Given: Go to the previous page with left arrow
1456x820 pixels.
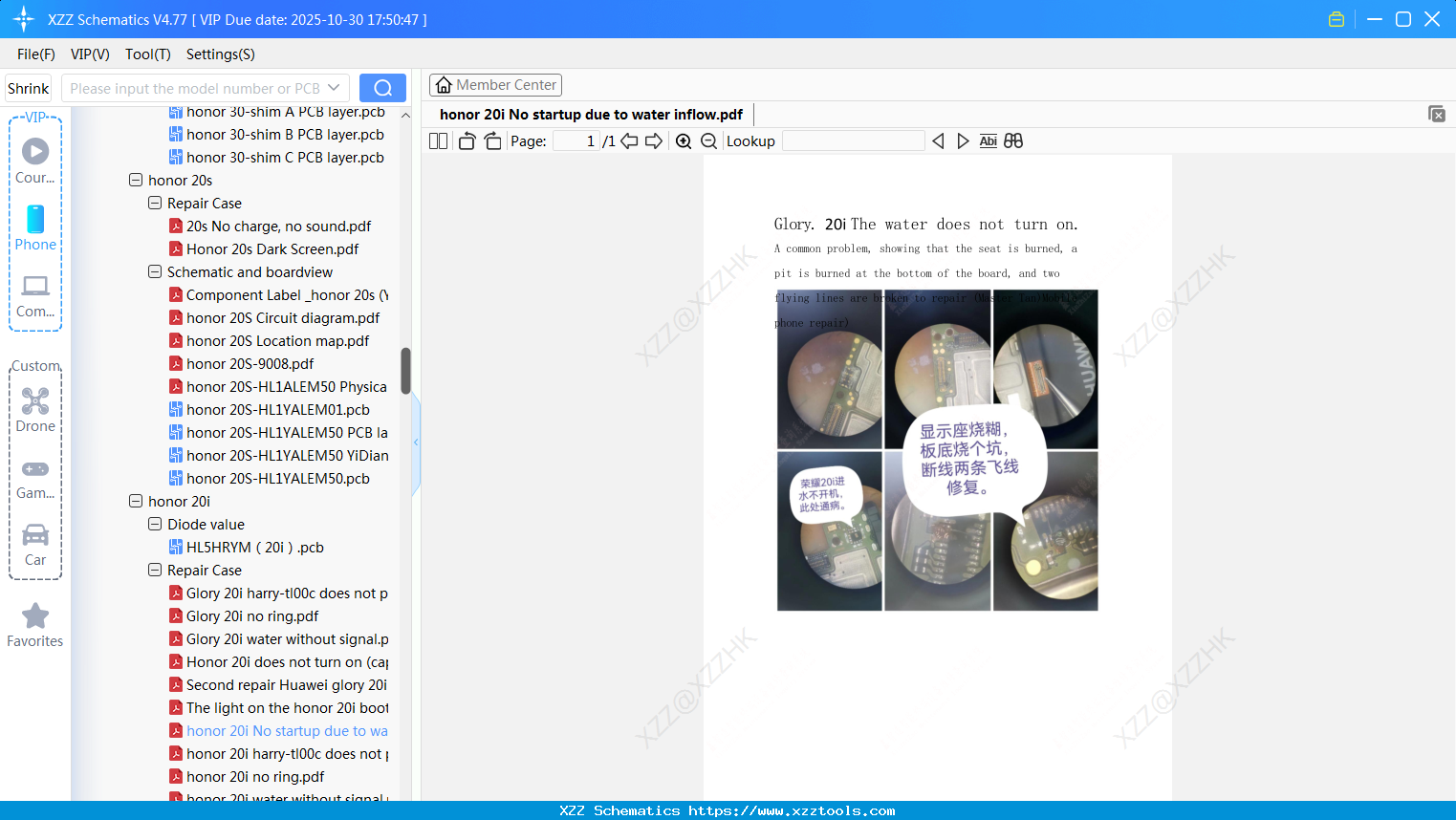Looking at the screenshot, I should (629, 141).
